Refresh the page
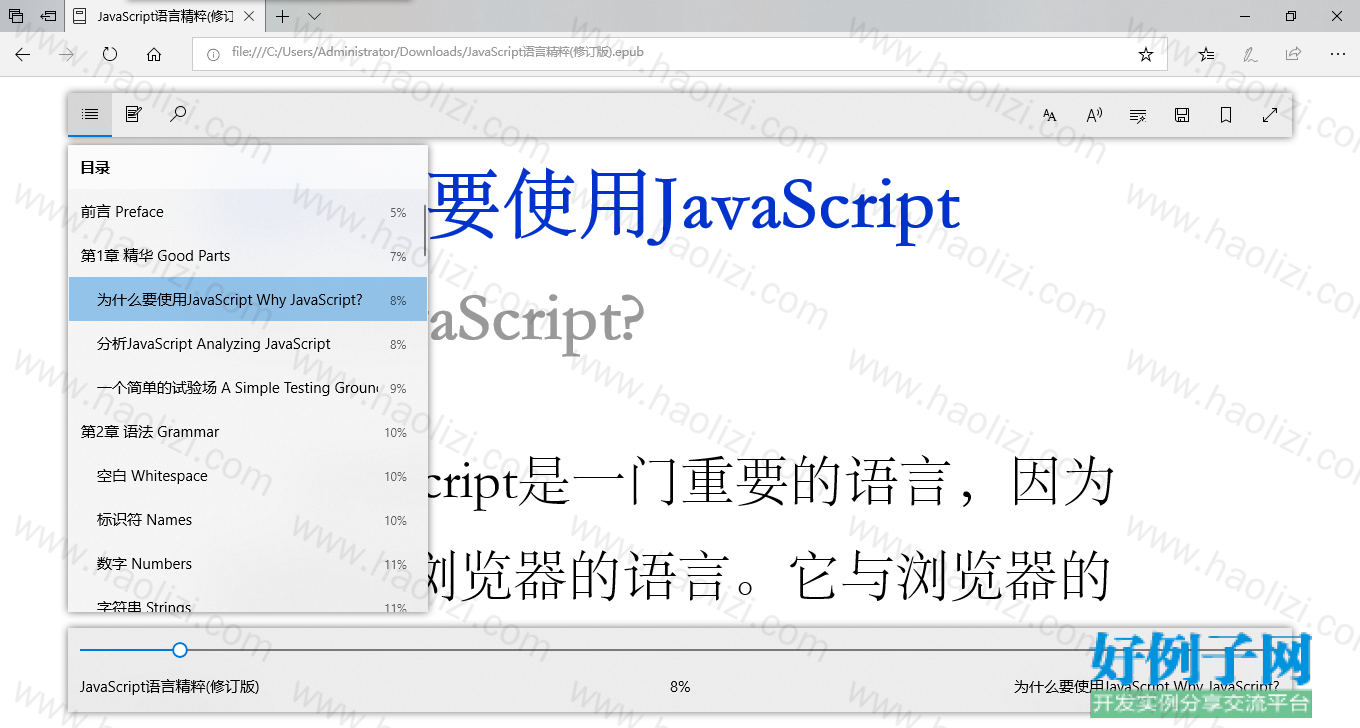Viewport: 1360px width, 728px height. (110, 54)
